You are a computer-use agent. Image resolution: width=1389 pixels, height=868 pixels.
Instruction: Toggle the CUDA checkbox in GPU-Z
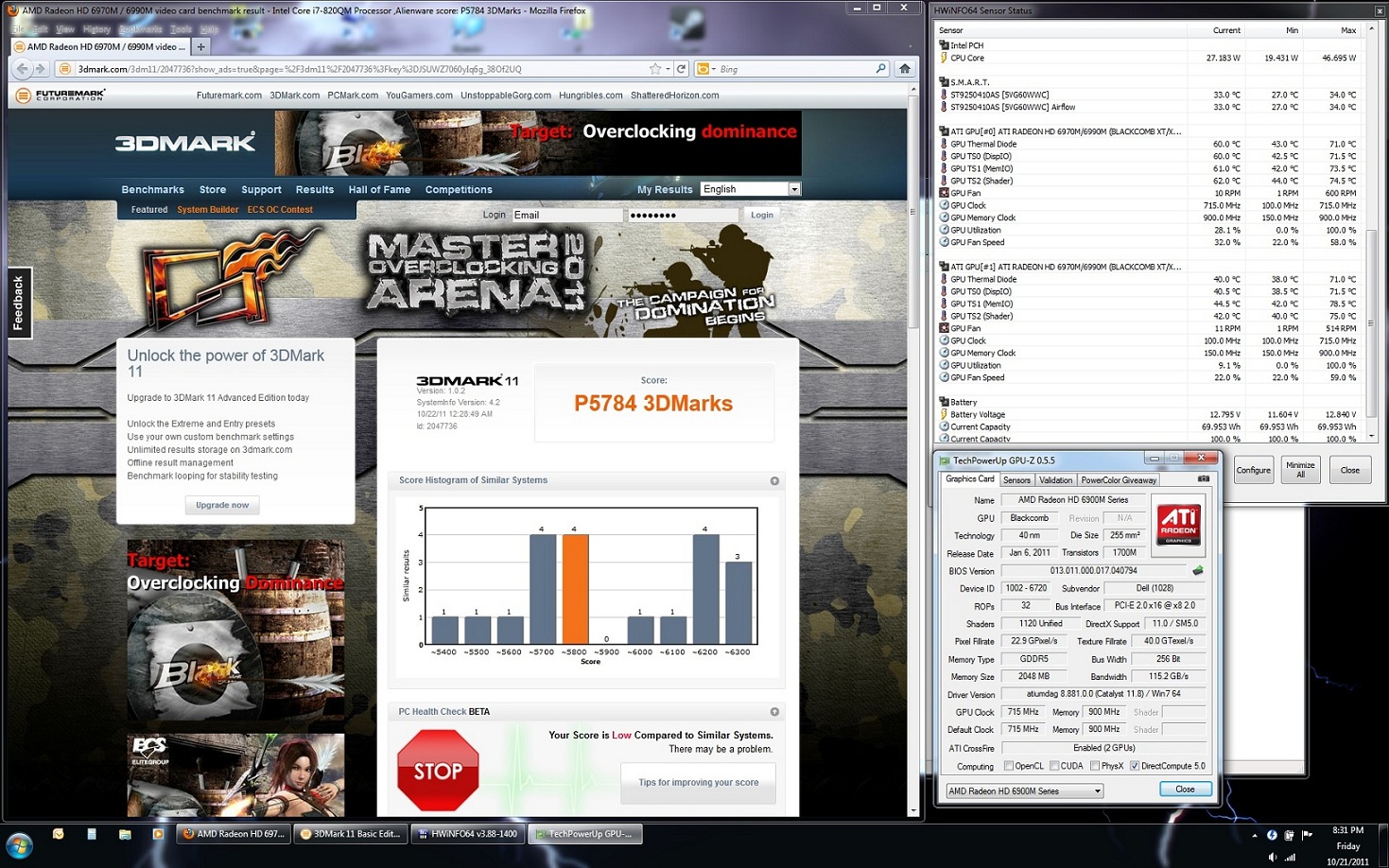coord(1054,766)
